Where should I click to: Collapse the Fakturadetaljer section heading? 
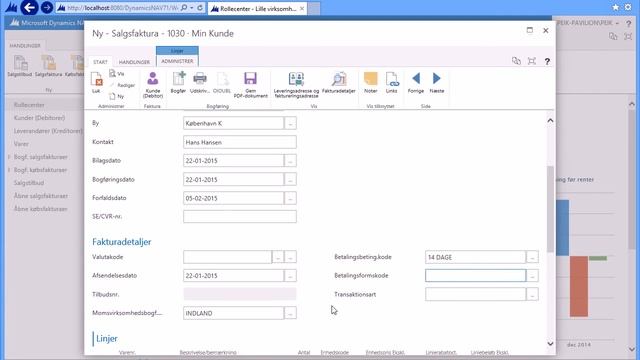click(x=122, y=242)
